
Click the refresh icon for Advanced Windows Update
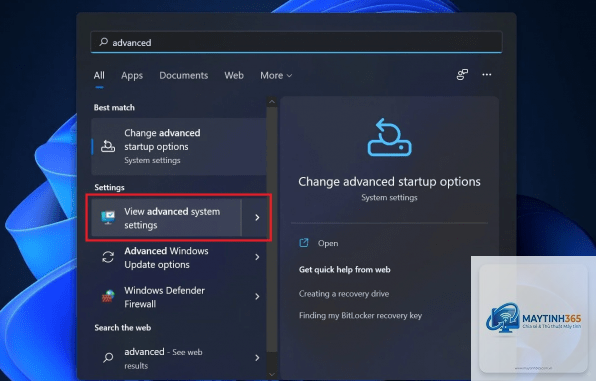coord(108,257)
